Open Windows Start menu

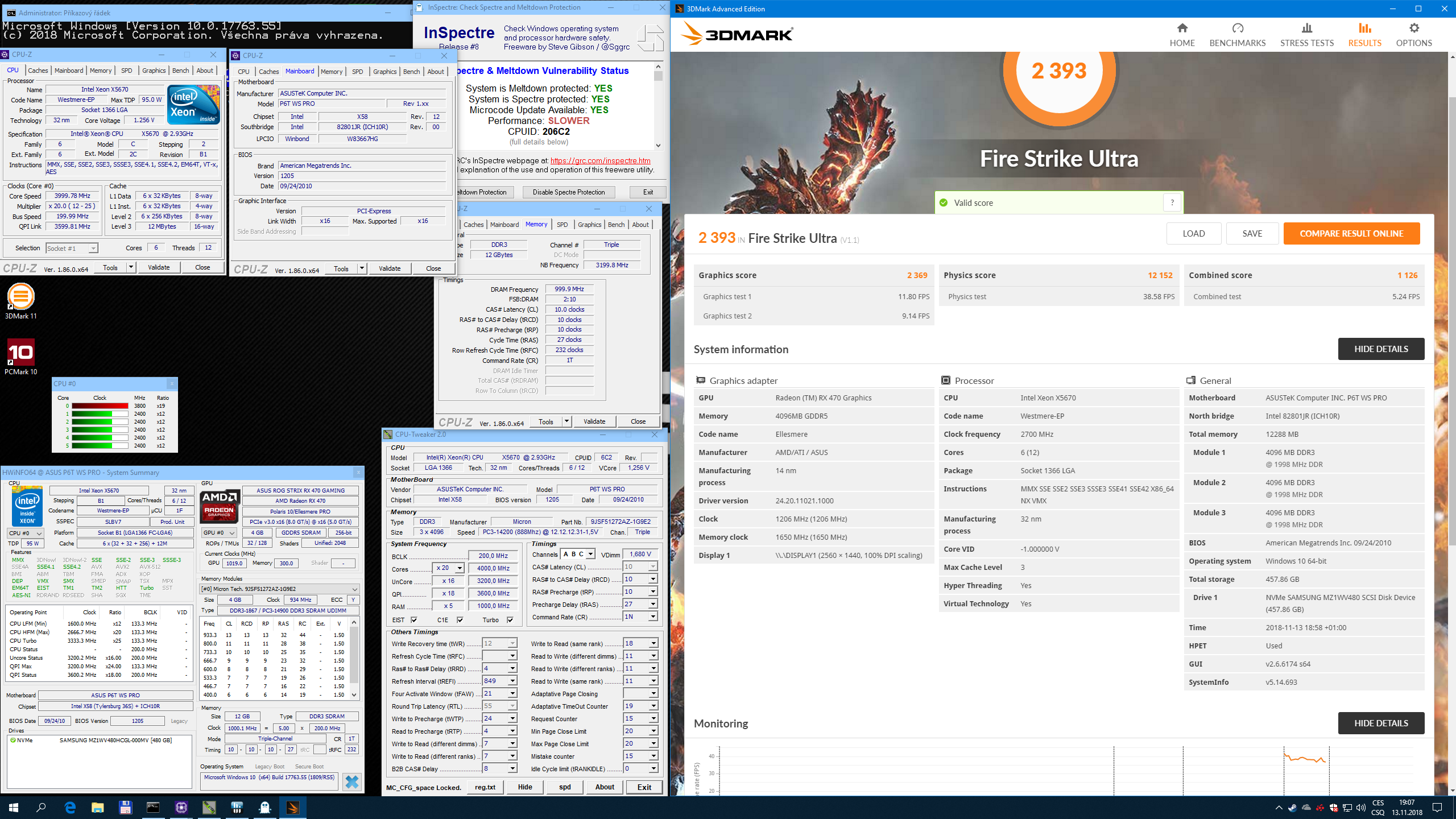coord(14,807)
